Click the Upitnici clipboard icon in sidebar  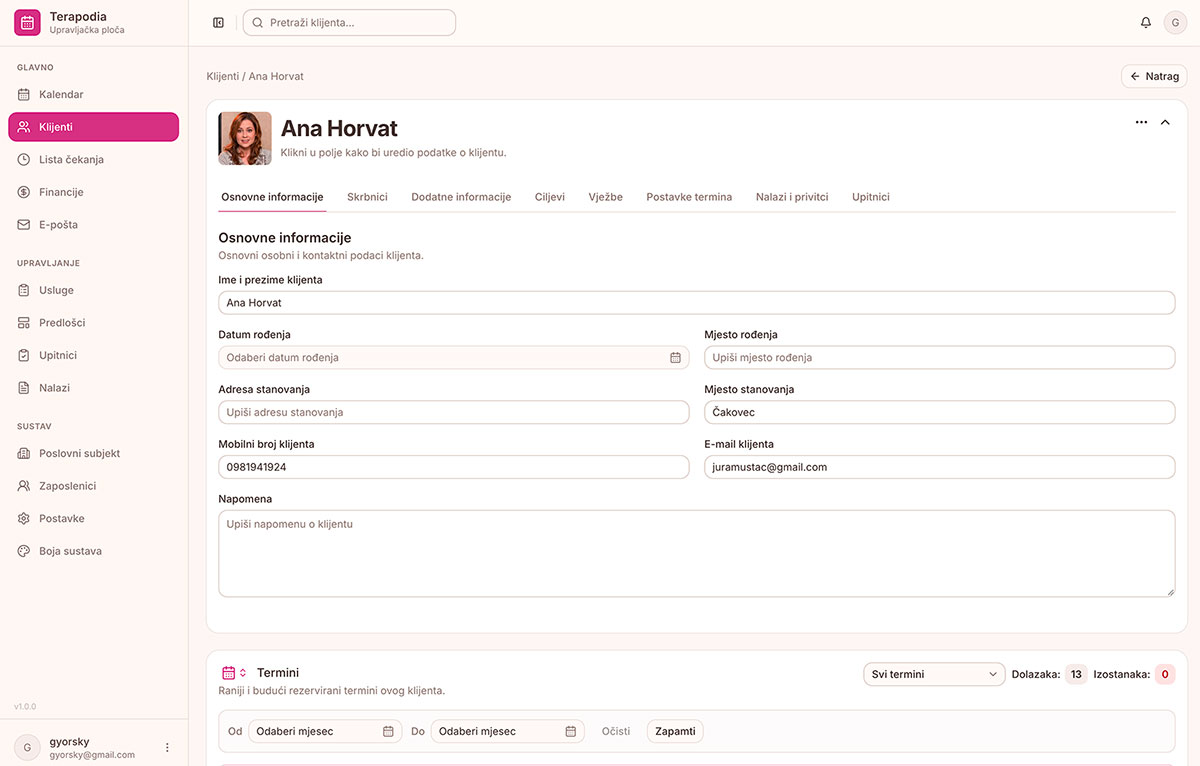coord(24,355)
